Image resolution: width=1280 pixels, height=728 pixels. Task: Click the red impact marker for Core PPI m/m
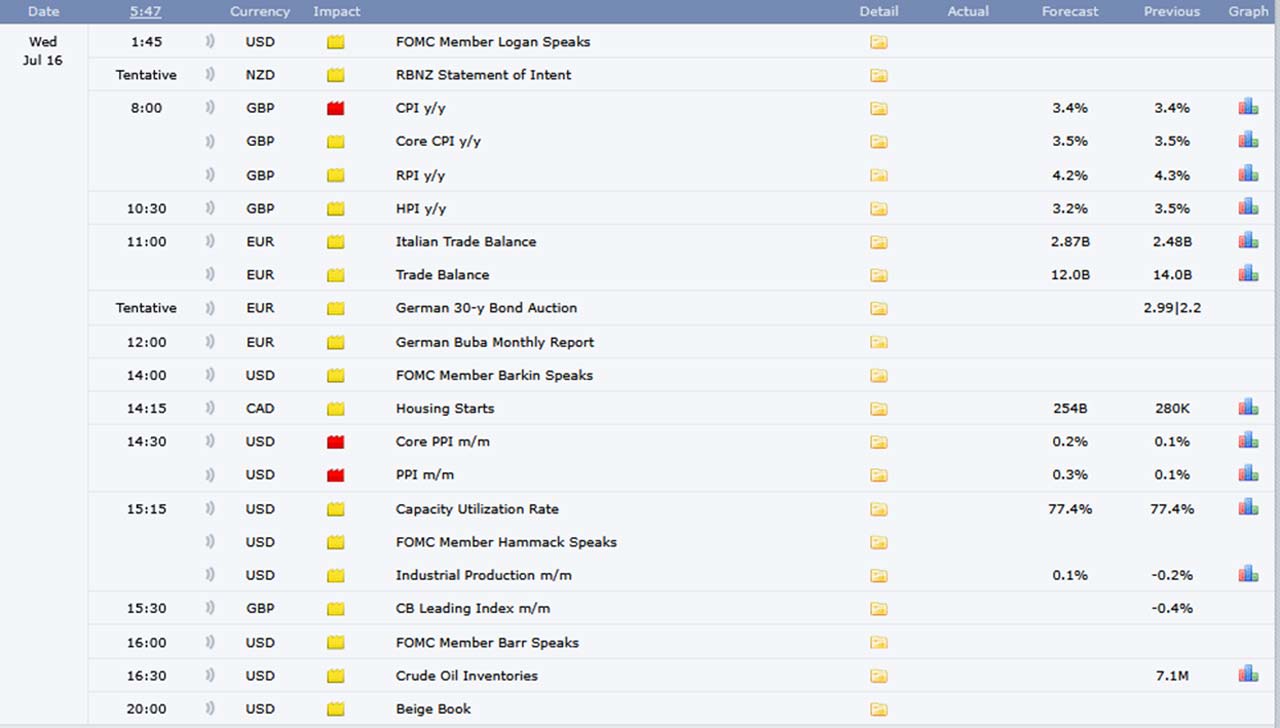tap(336, 442)
